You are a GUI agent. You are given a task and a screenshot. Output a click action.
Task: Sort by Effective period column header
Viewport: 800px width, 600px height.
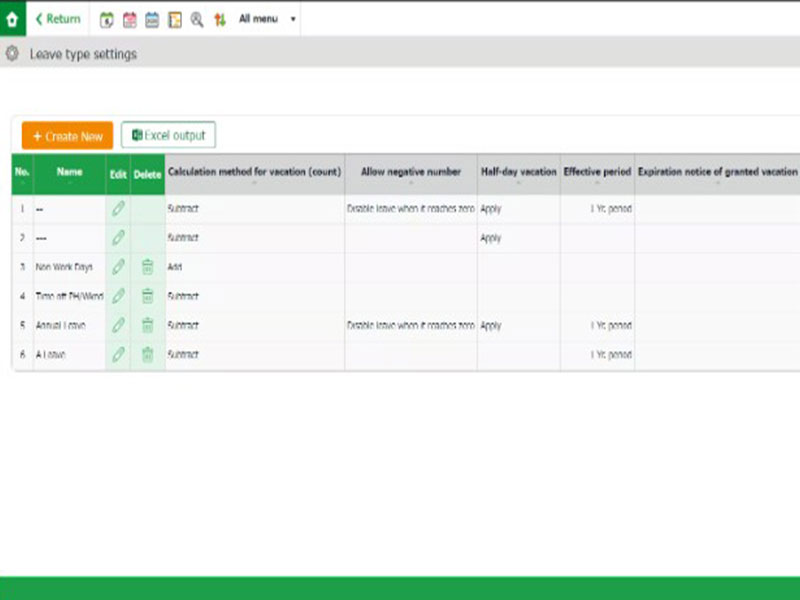(x=597, y=173)
